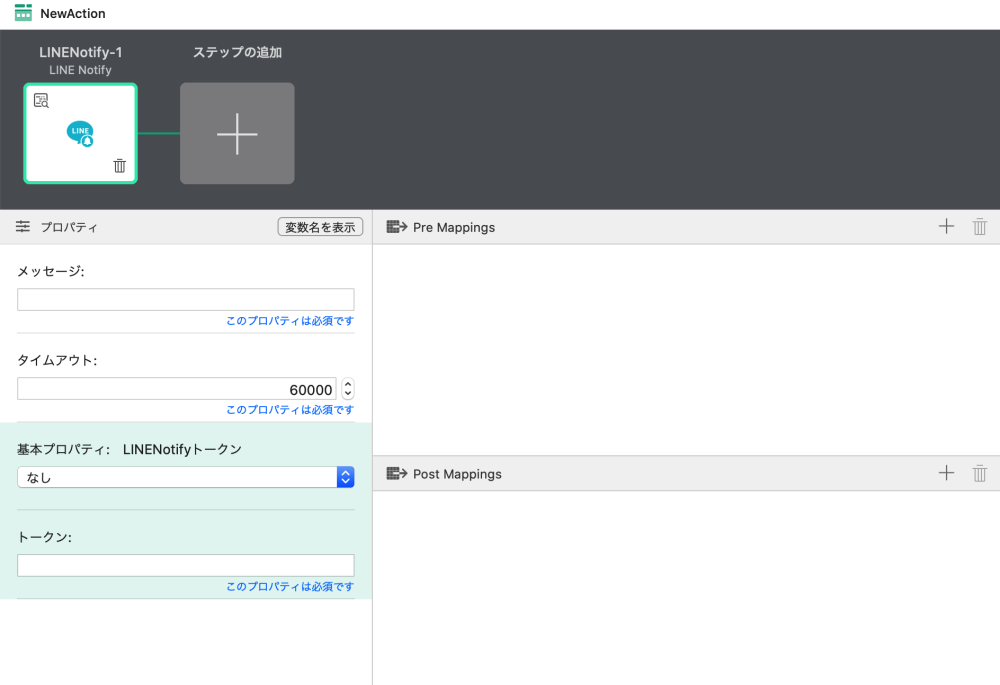1000x685 pixels.
Task: Add a new Post Mappings entry
Action: coord(946,473)
